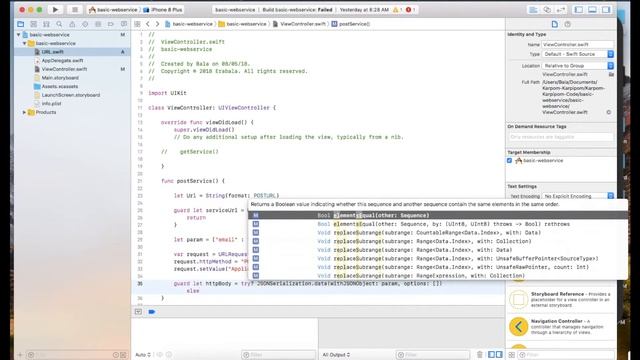640x360 pixels.
Task: Toggle breakpoints activation blue icon
Action: pos(151,312)
